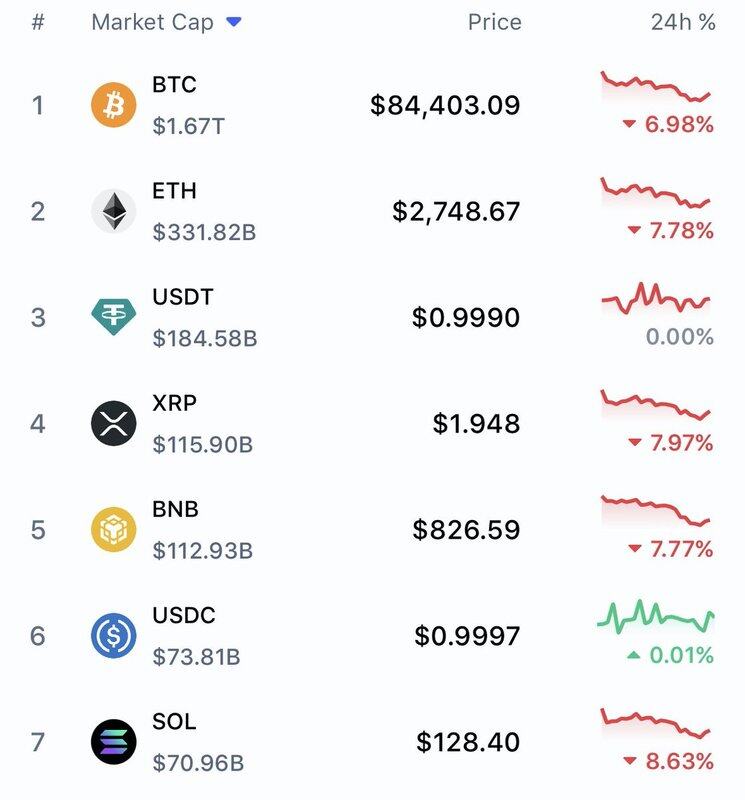Click the USDT market cap $184.58B
The width and height of the screenshot is (745, 800).
[204, 339]
